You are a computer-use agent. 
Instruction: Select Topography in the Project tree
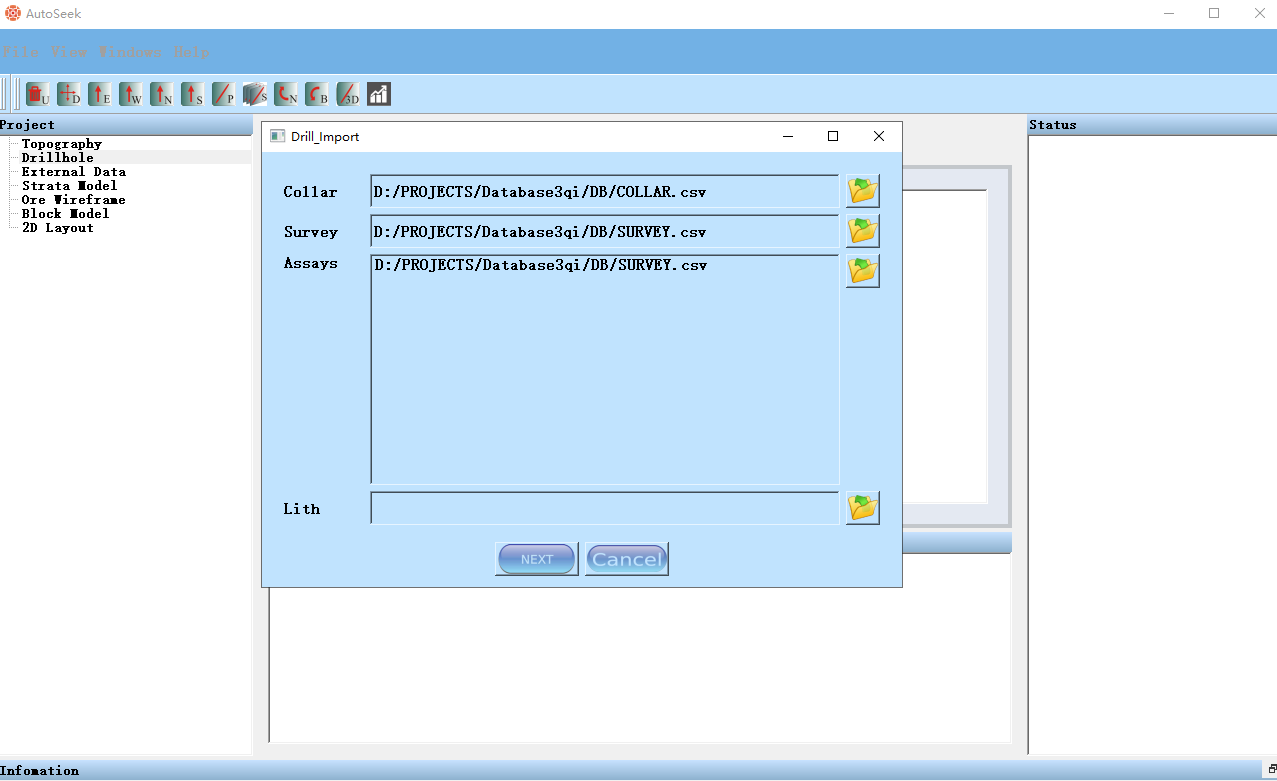62,144
